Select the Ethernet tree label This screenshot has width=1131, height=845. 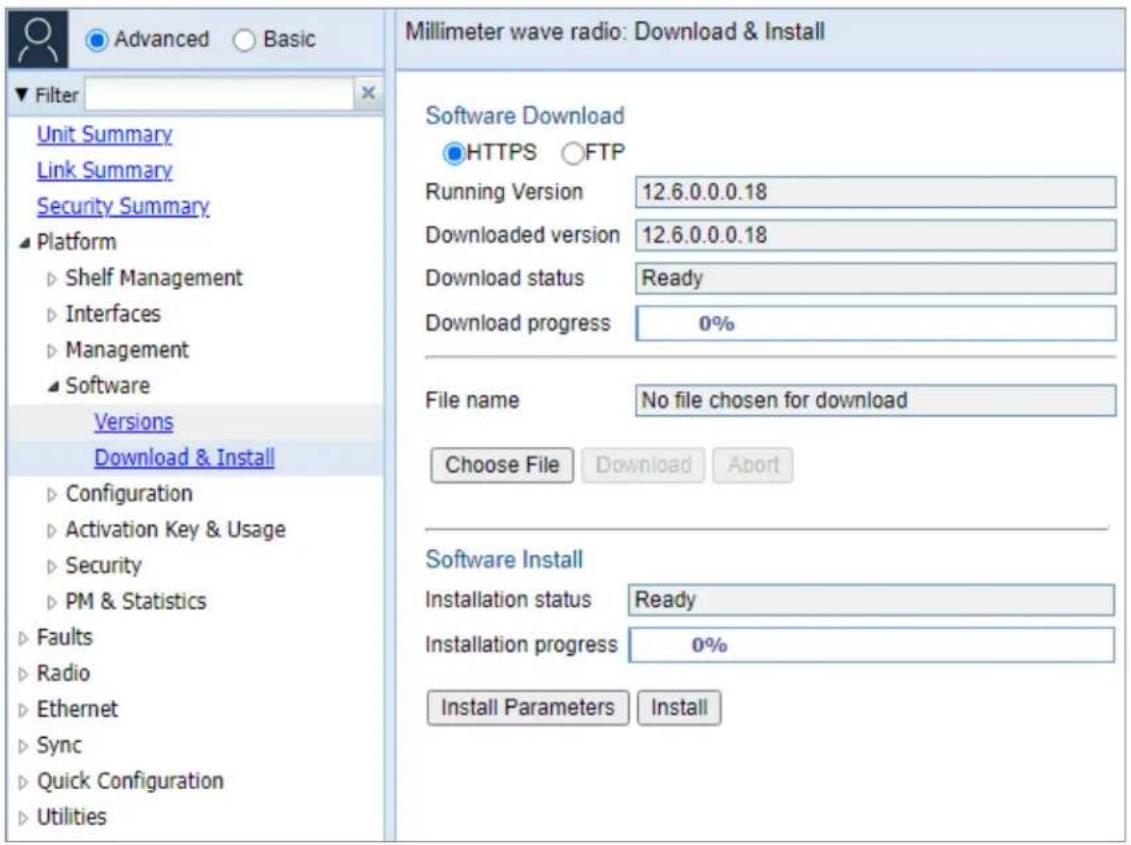coord(77,709)
